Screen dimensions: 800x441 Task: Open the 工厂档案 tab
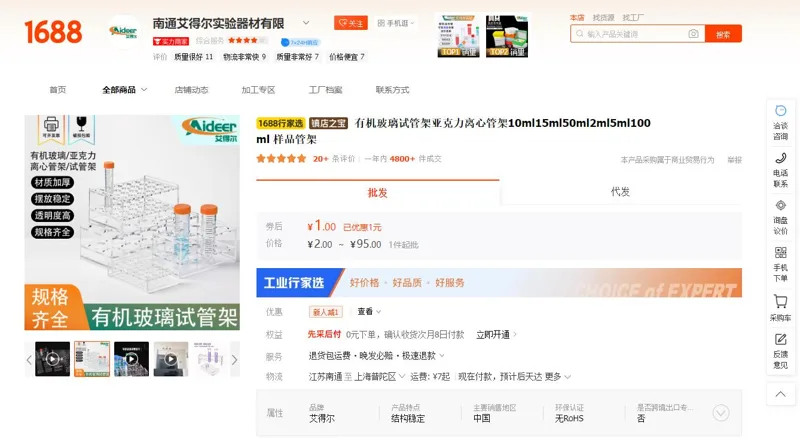point(325,90)
